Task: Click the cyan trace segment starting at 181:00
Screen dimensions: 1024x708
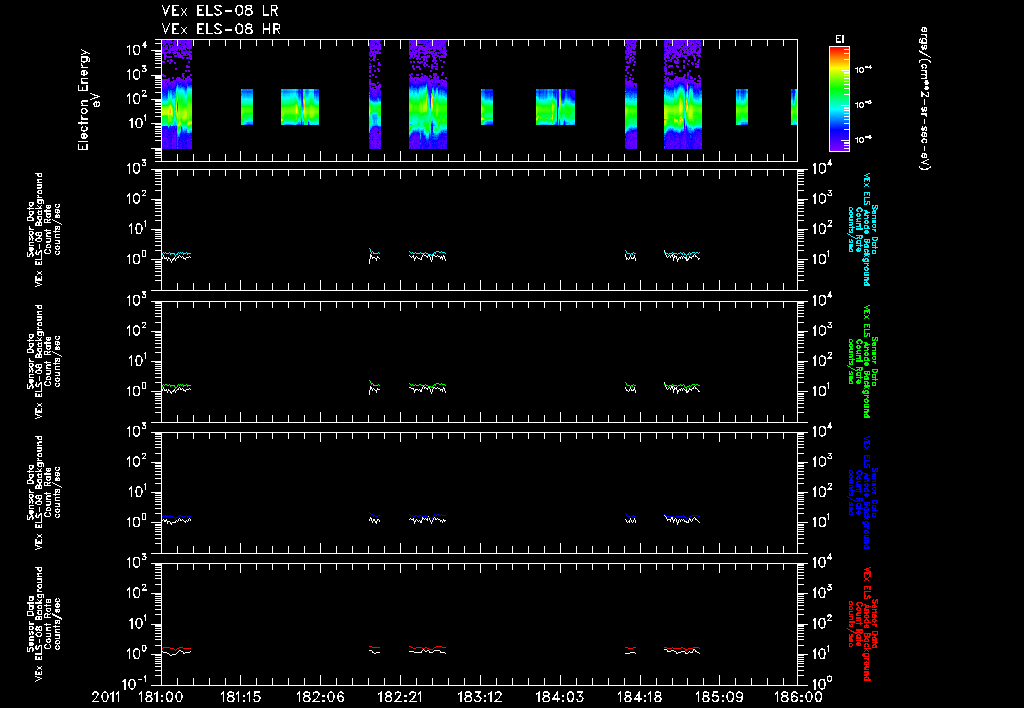Action: tap(176, 253)
